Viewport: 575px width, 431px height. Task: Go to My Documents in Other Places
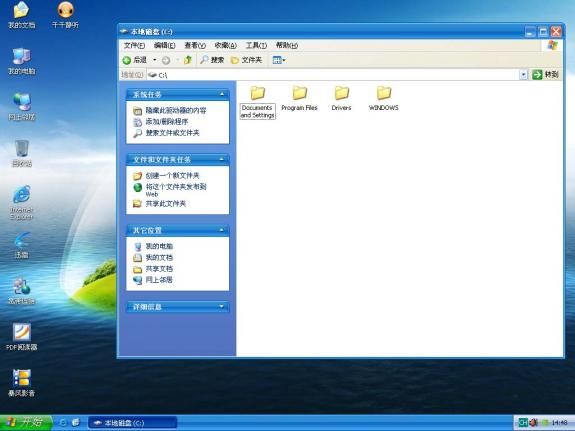tap(153, 257)
